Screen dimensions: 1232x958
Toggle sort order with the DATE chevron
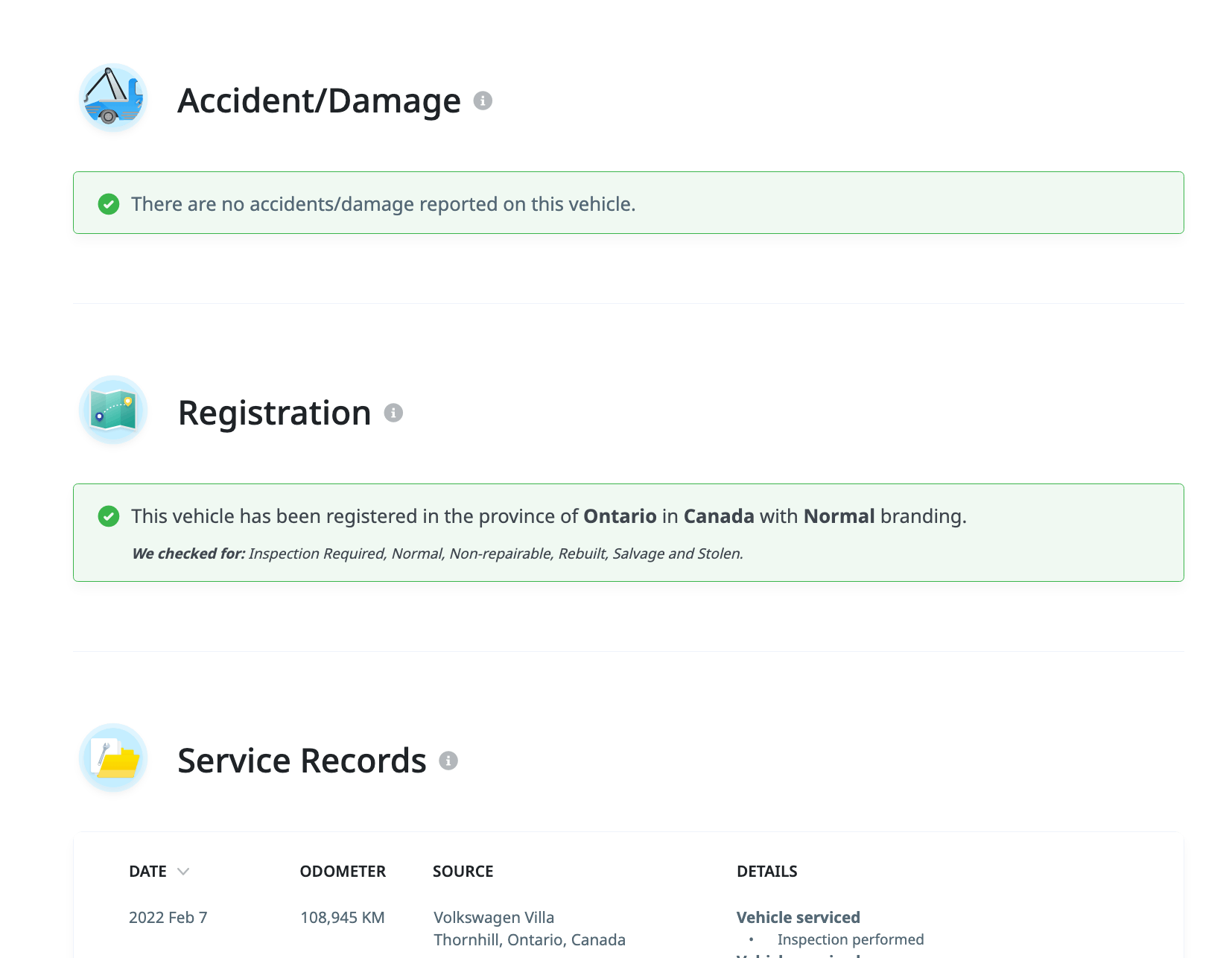183,872
